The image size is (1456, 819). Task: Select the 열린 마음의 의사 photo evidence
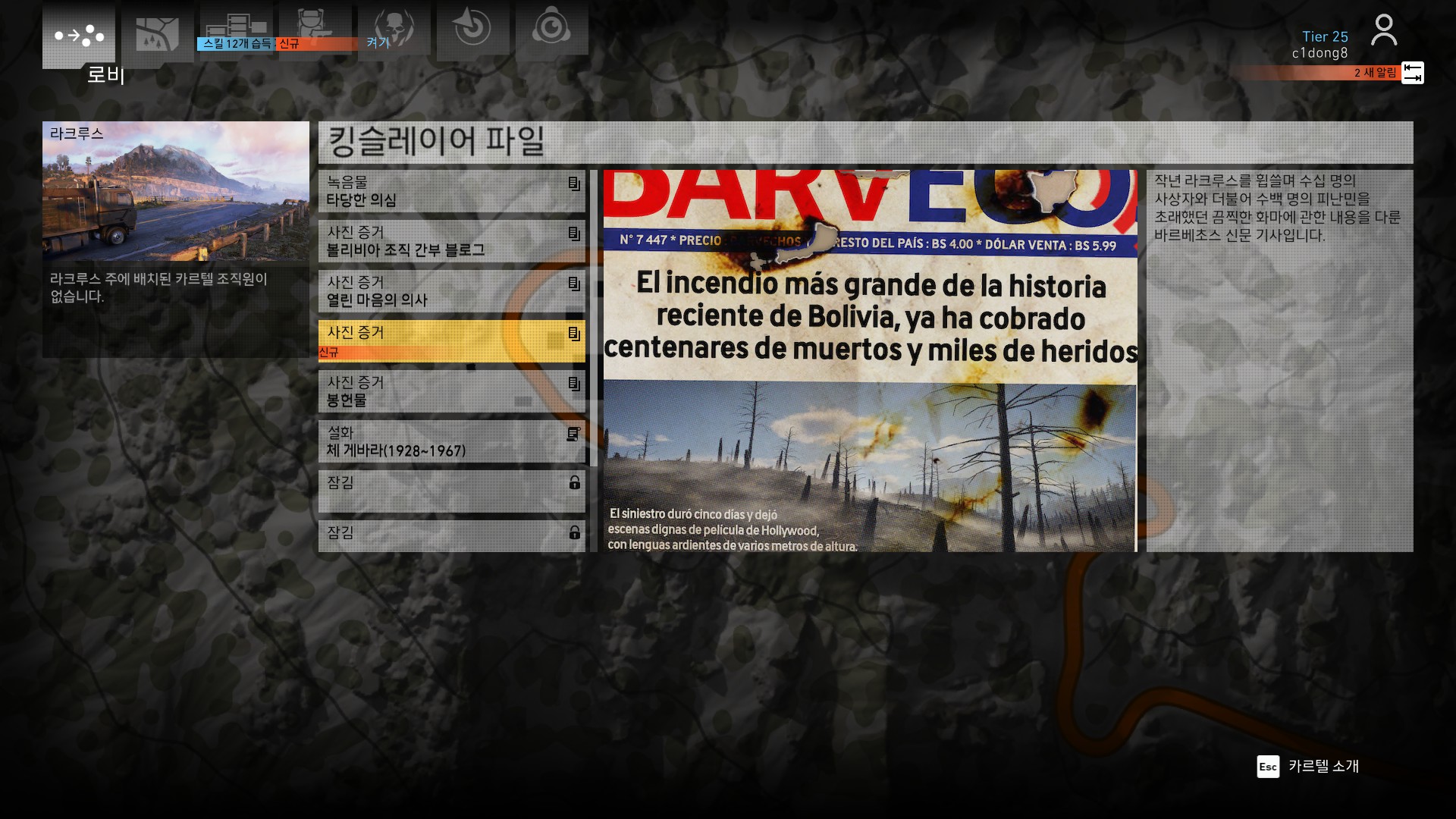pos(451,291)
